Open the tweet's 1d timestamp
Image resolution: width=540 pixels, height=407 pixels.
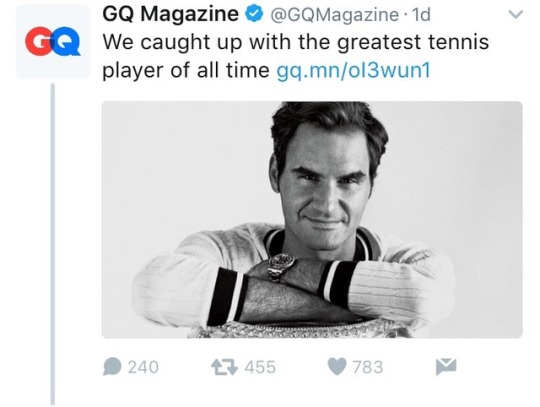tap(421, 15)
